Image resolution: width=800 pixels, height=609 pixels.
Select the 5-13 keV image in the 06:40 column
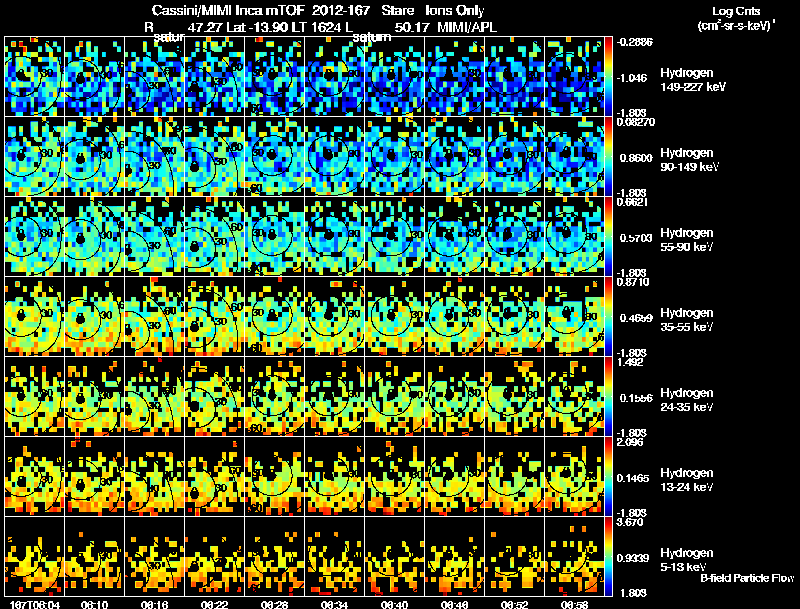click(394, 557)
